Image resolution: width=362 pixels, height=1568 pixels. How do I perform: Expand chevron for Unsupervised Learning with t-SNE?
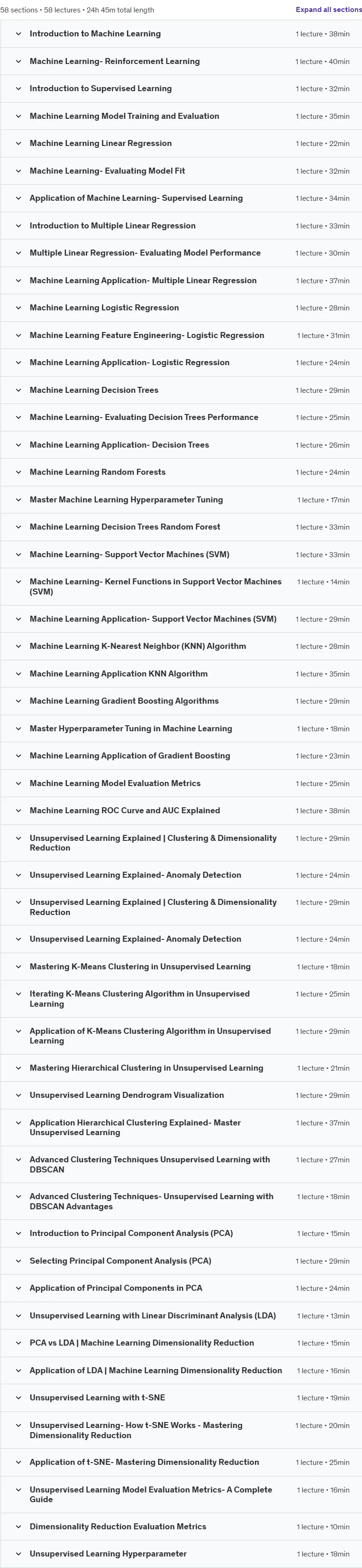(x=18, y=1398)
